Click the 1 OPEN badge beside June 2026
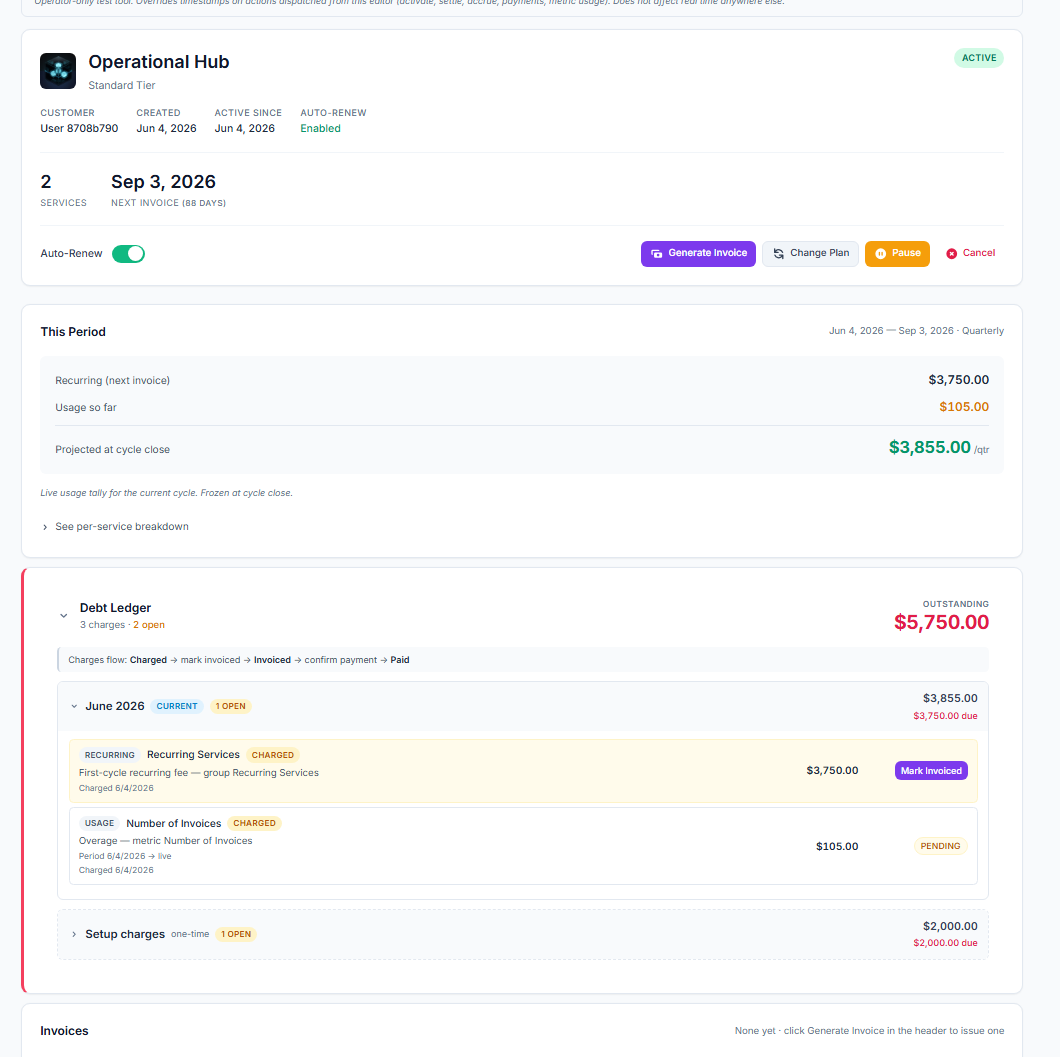This screenshot has width=1060, height=1057. point(231,706)
